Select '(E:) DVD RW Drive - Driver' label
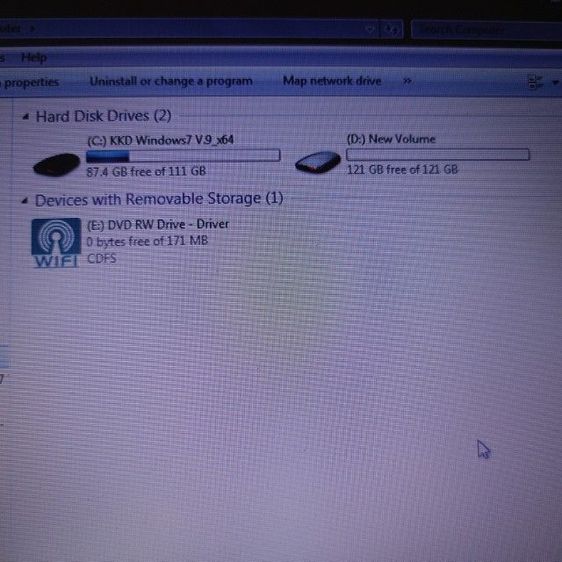 click(158, 224)
